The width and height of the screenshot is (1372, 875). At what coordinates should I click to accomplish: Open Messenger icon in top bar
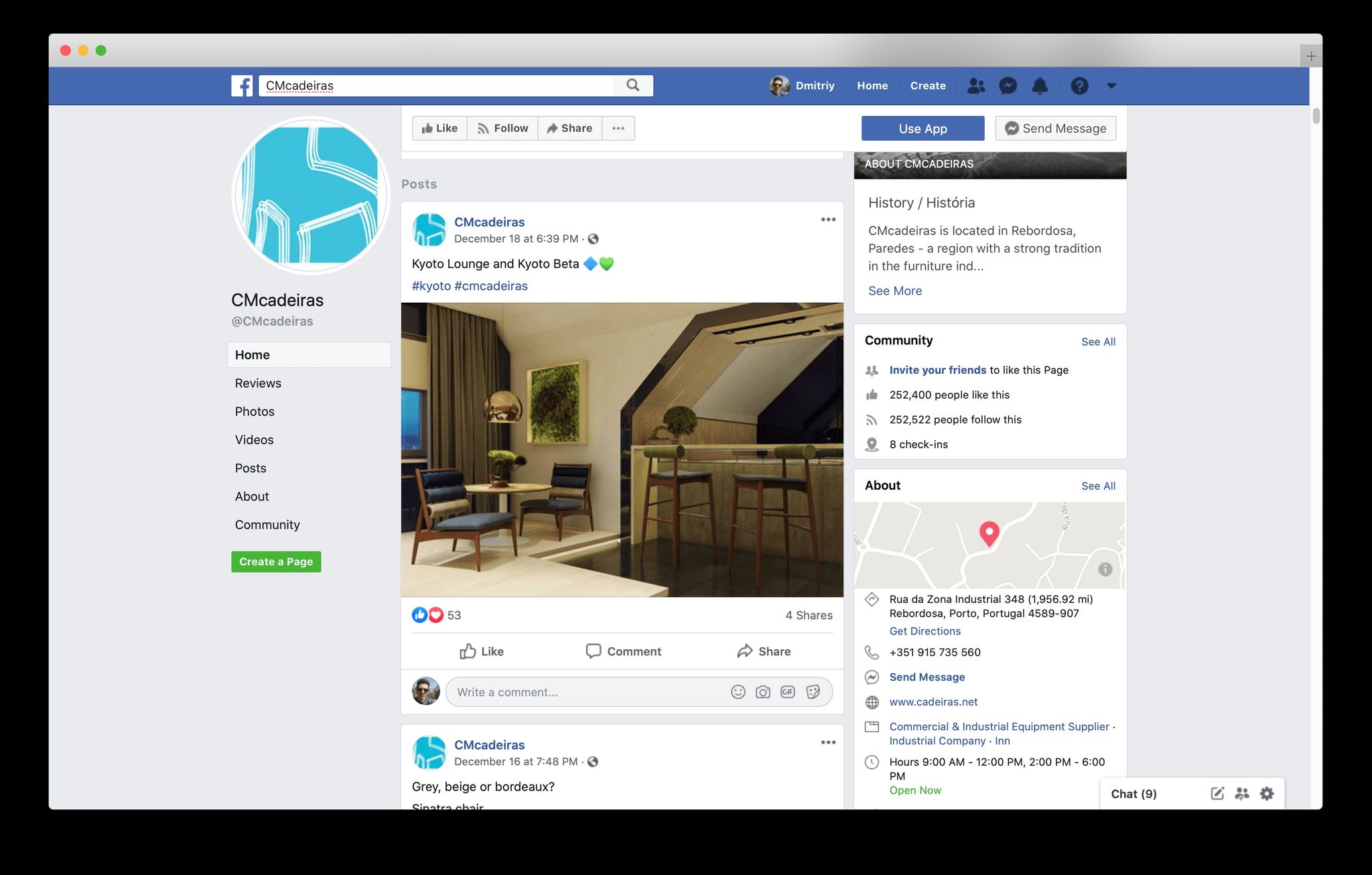pos(1008,86)
